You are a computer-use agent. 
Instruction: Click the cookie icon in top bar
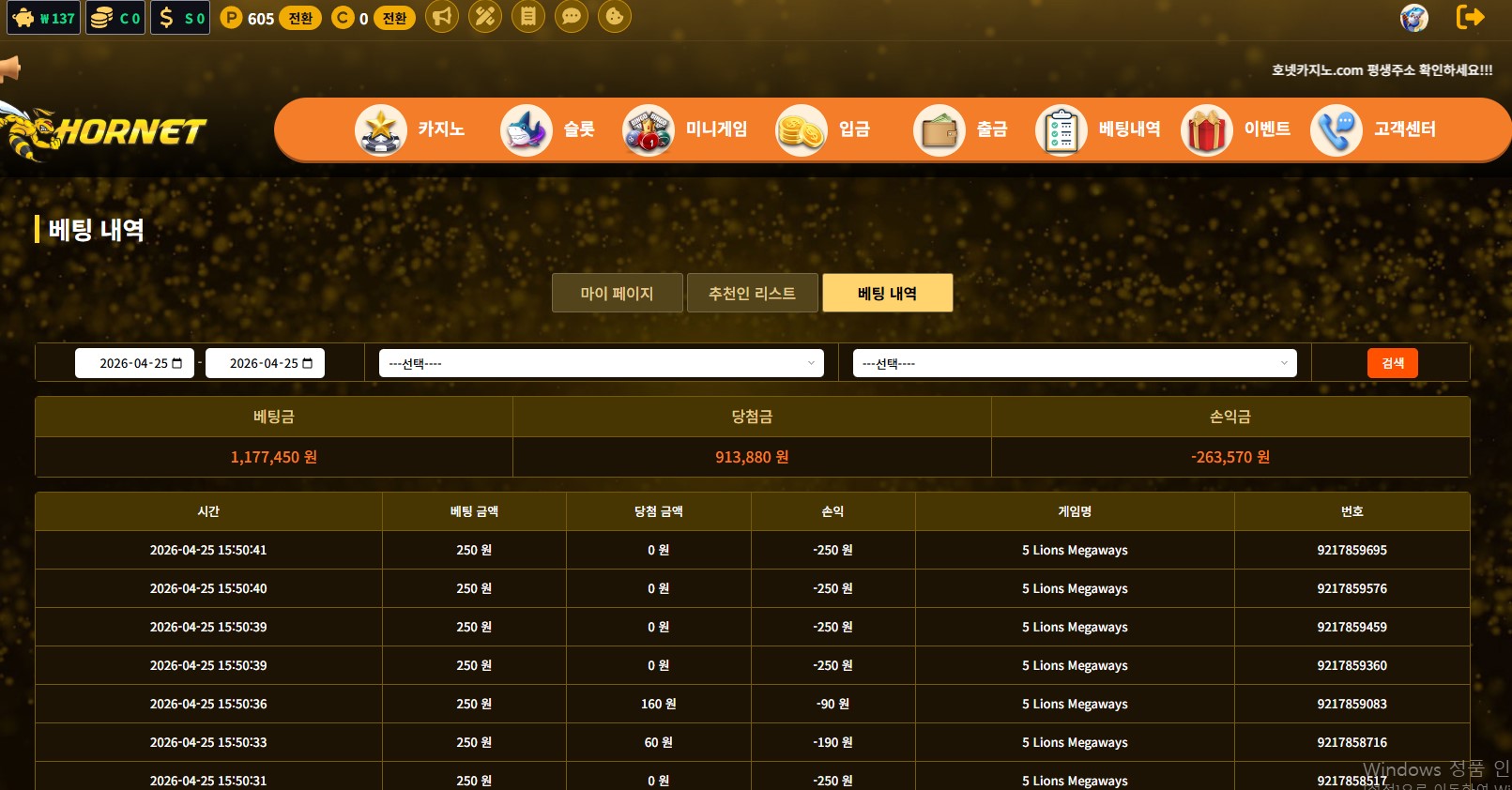615,16
